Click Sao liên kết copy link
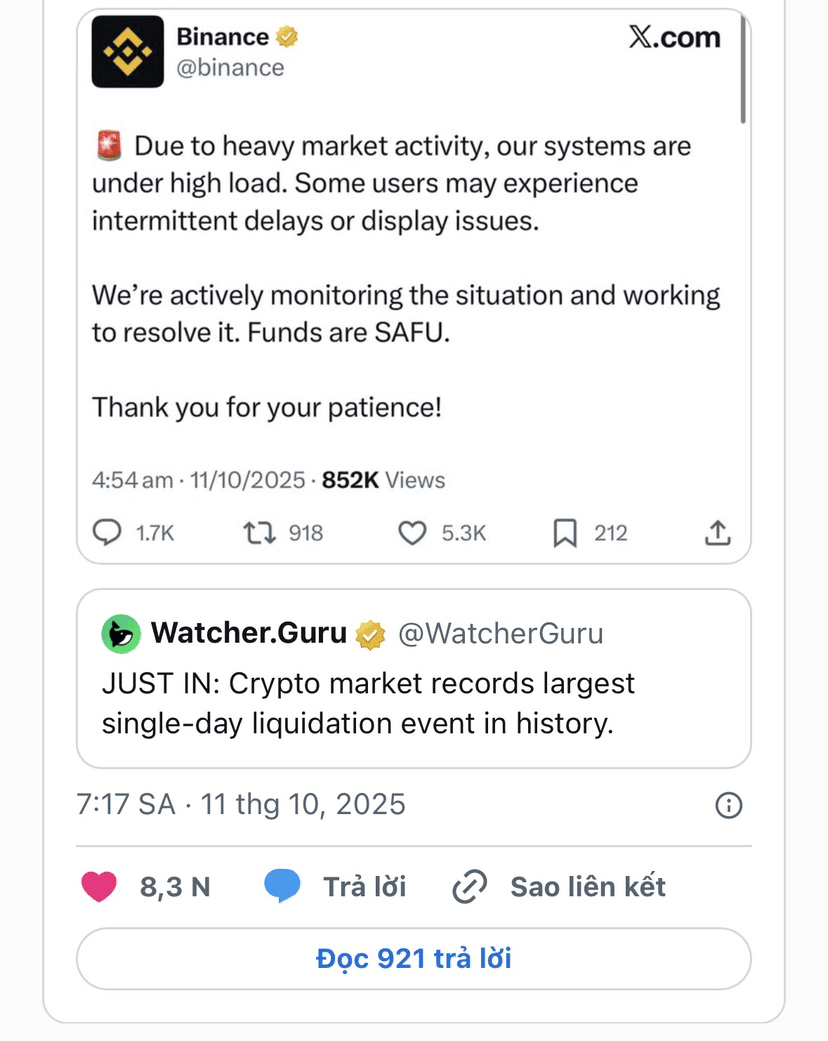Viewport: 828px width, 1041px height. [587, 886]
